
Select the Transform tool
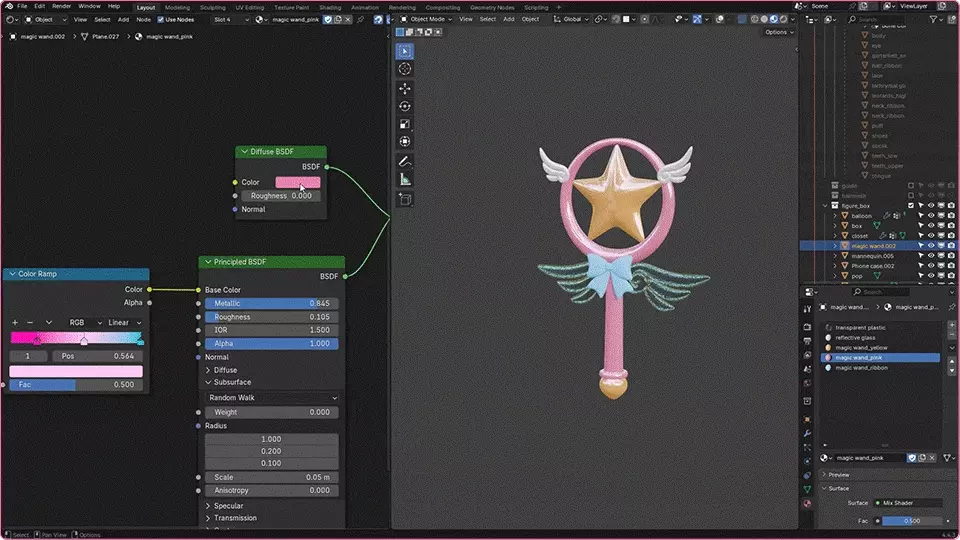click(405, 142)
